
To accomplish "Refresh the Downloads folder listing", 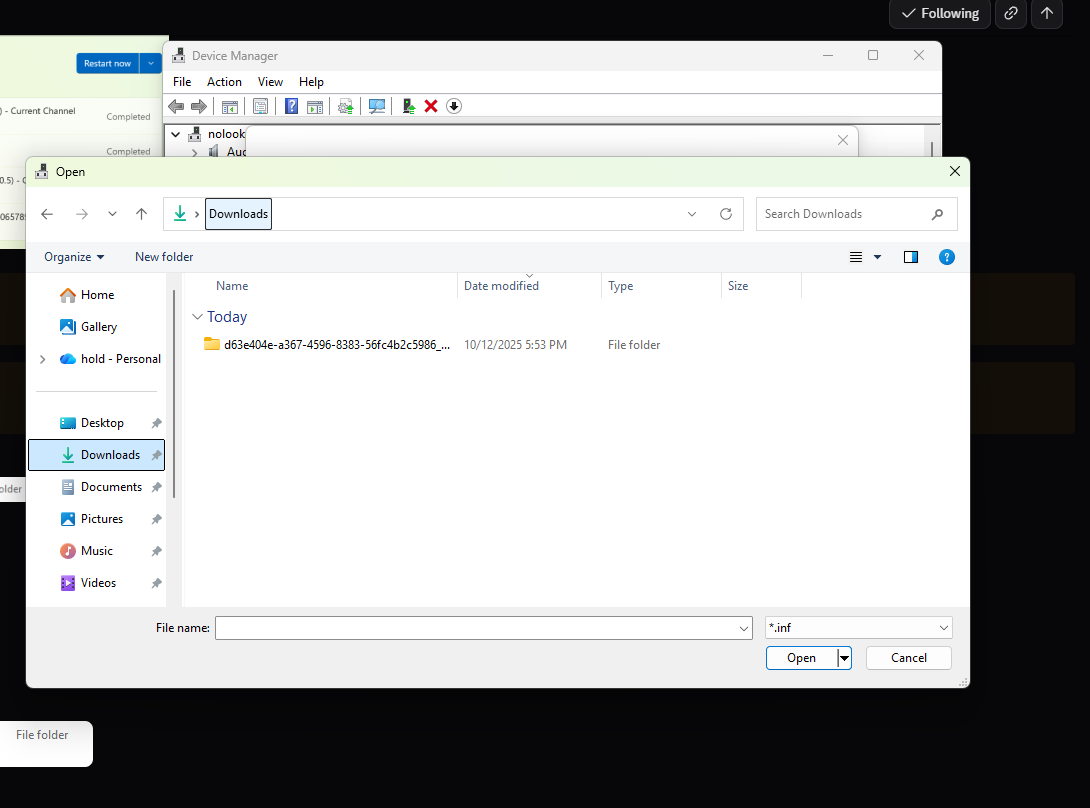I will pos(726,214).
